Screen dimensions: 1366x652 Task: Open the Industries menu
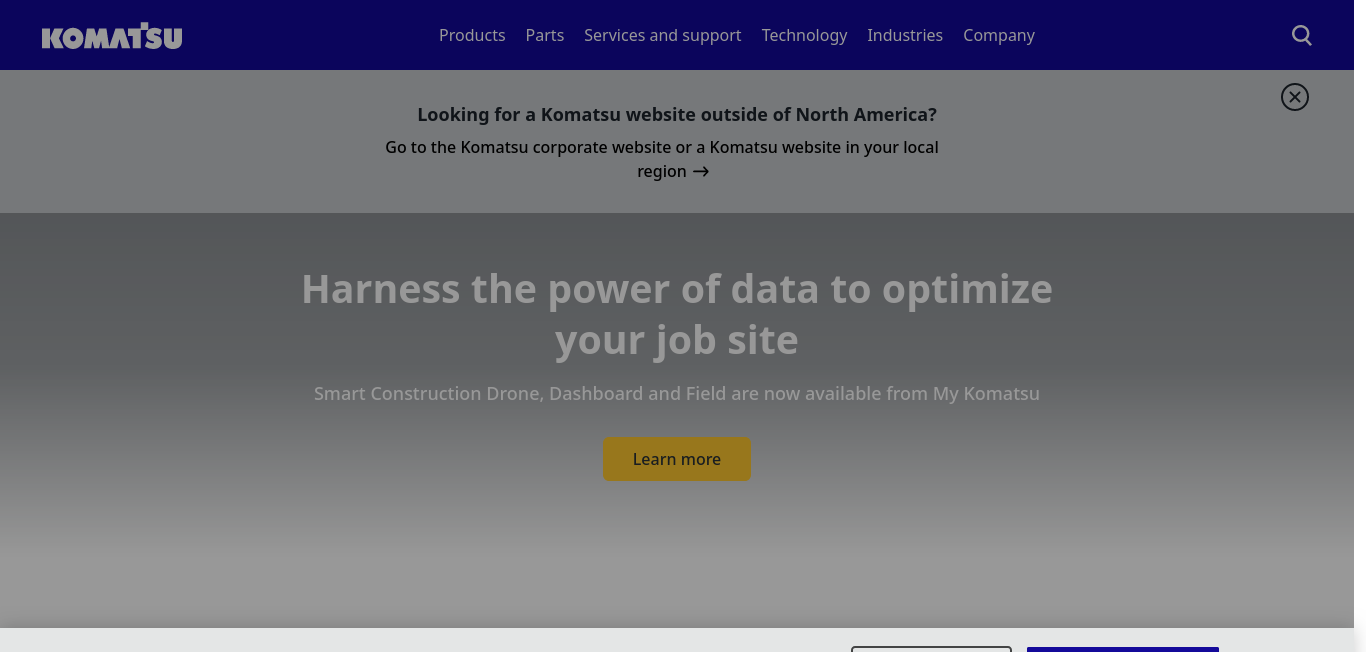tap(905, 35)
